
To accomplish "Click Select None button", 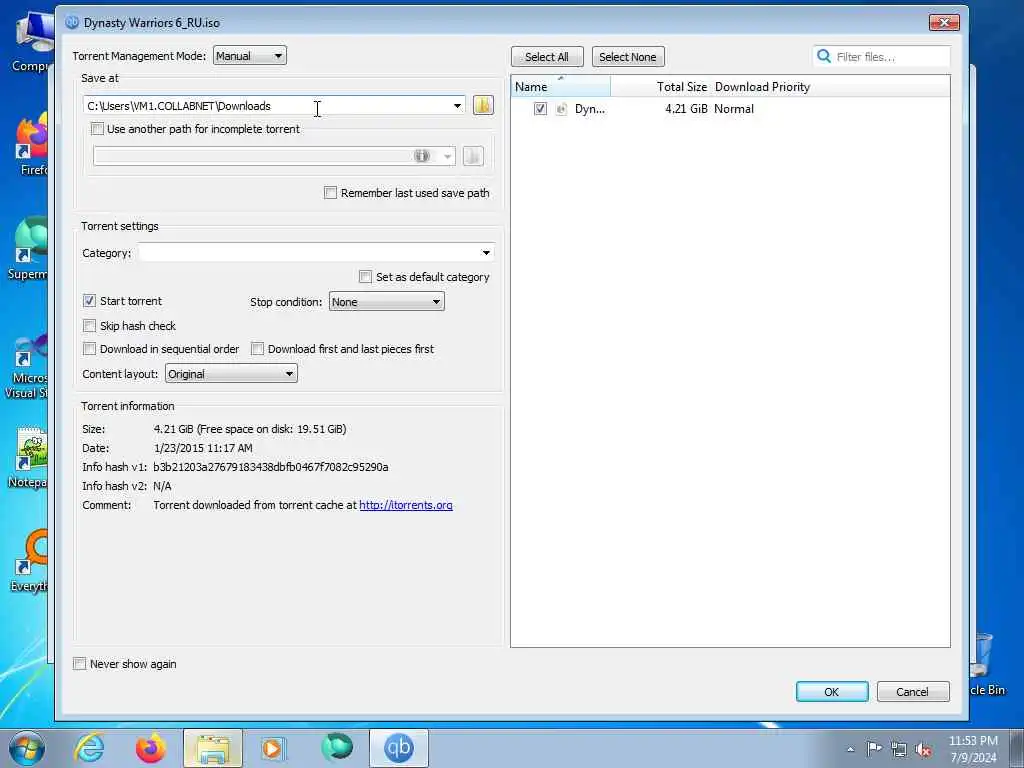I will 628,57.
